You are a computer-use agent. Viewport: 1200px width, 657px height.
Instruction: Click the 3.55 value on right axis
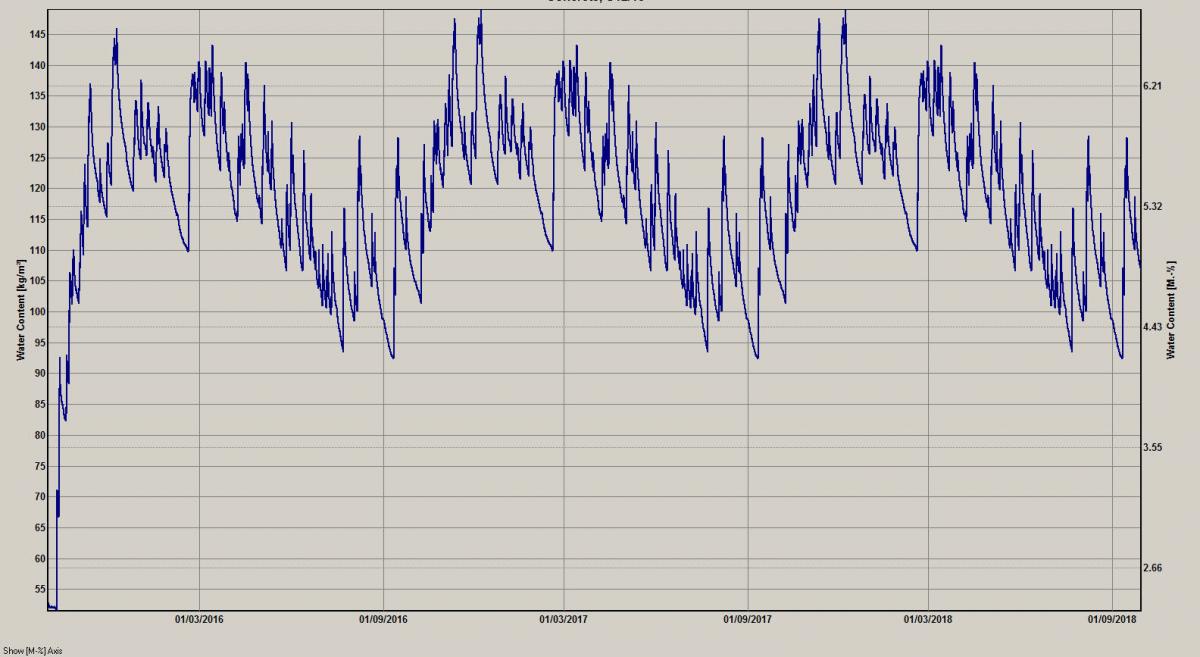pyautogui.click(x=1152, y=448)
